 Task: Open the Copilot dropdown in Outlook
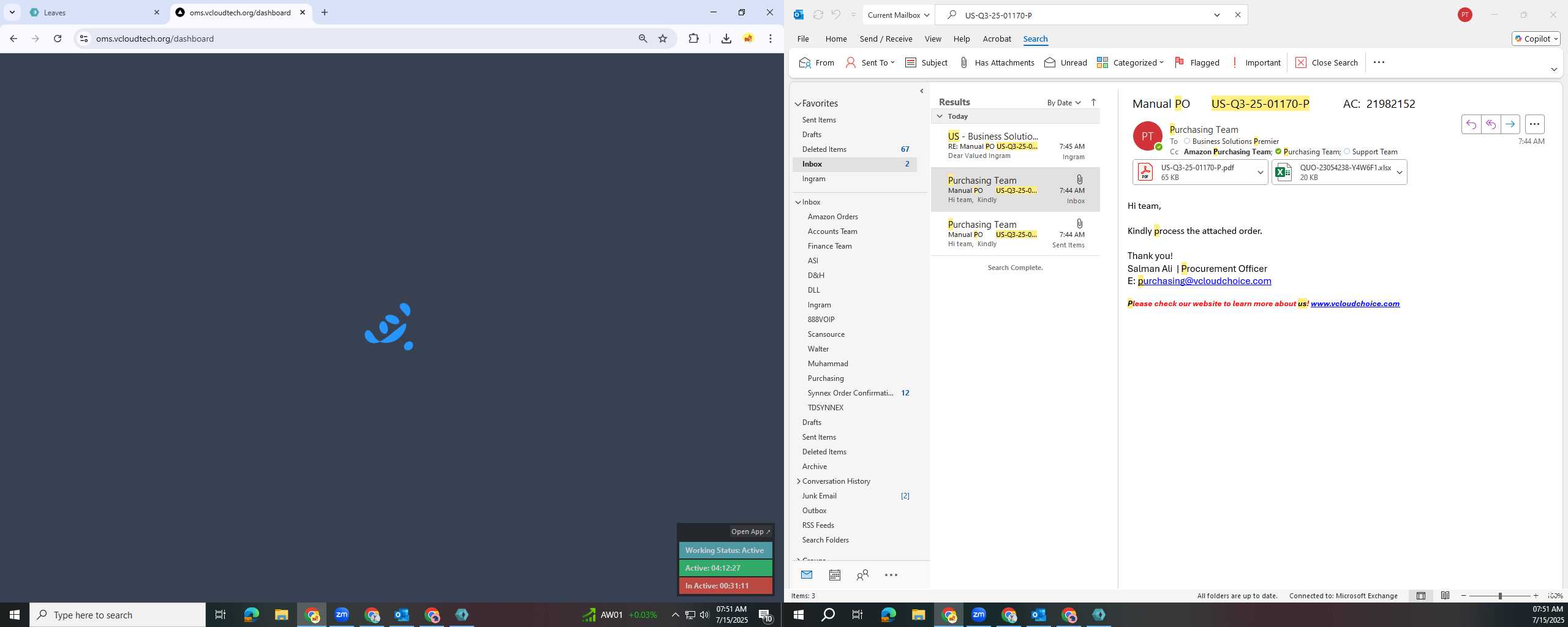[x=1536, y=39]
